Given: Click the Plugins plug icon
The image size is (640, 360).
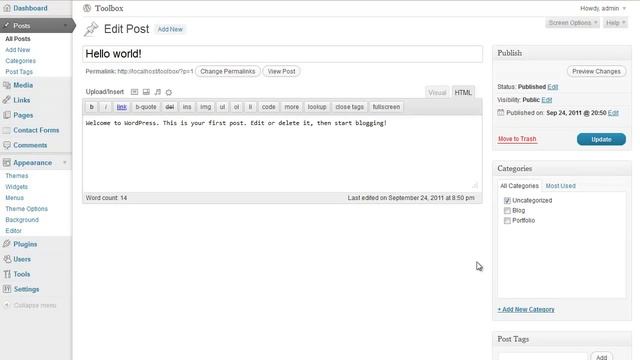Looking at the screenshot, I should click(7, 244).
